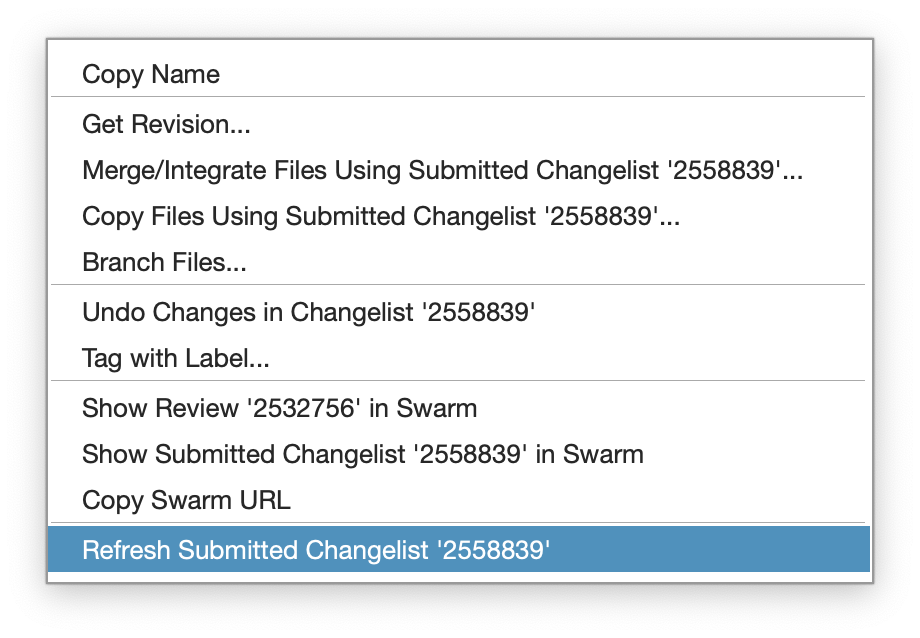Select the Tag with Label... entry
The image size is (920, 638).
[x=459, y=357]
